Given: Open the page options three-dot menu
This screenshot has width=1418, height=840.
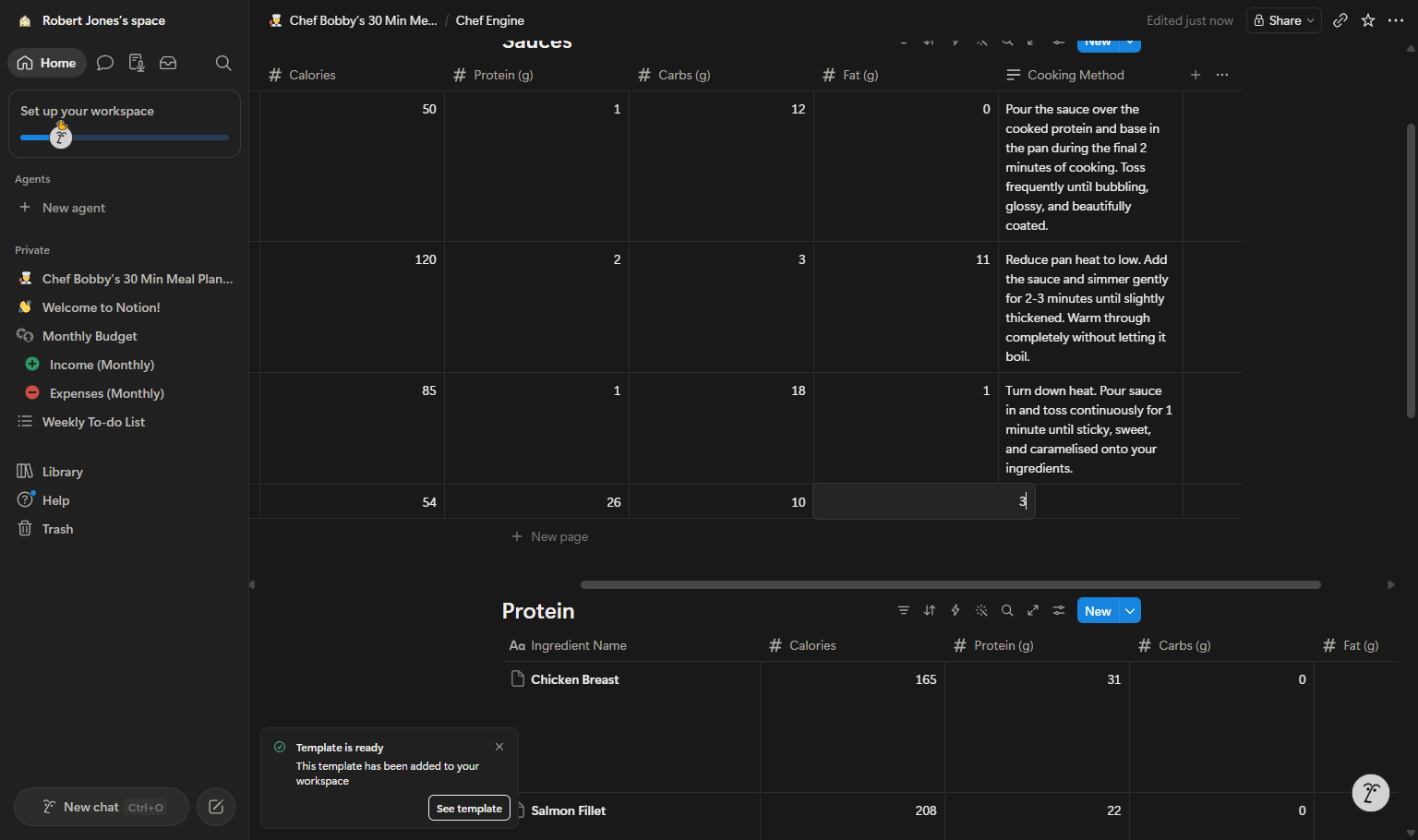Looking at the screenshot, I should tap(1396, 20).
